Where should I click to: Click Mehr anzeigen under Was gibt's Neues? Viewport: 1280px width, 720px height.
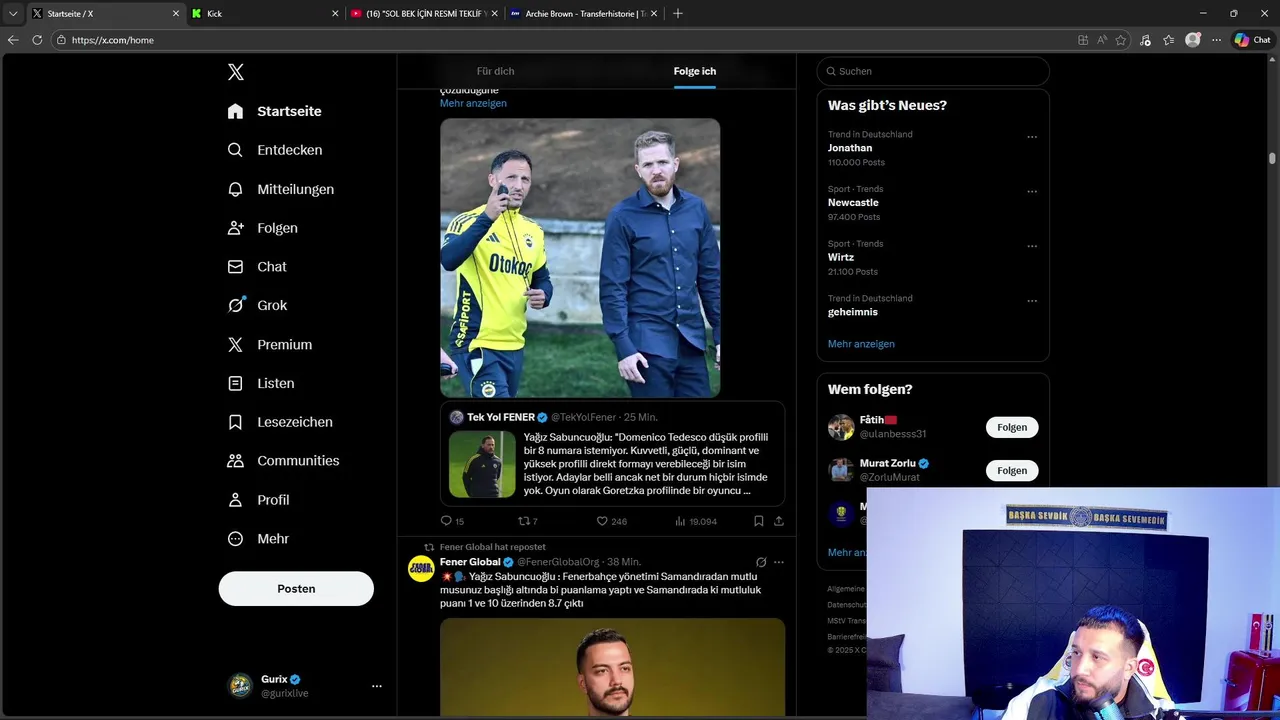(861, 344)
